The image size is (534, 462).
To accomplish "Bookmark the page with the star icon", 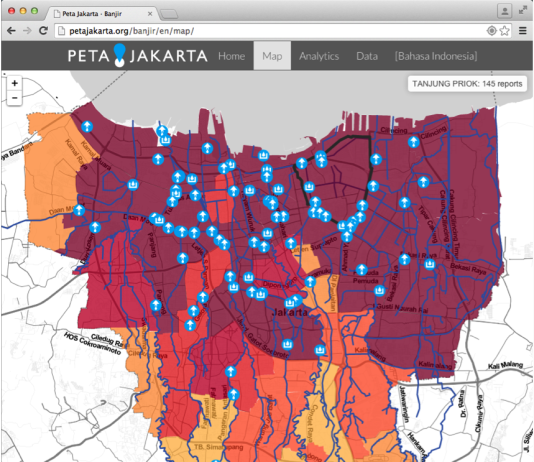I will pyautogui.click(x=504, y=31).
